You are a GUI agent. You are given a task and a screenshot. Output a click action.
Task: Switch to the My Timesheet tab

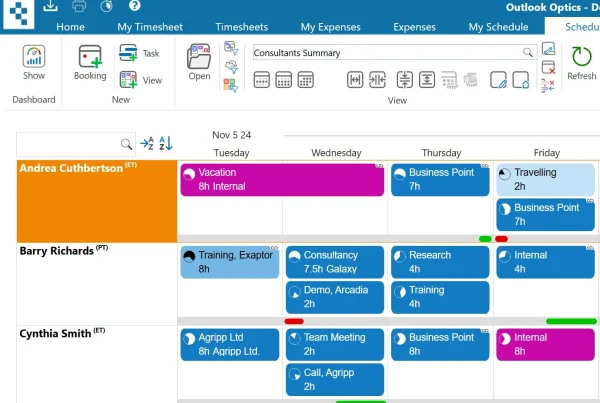click(x=150, y=27)
